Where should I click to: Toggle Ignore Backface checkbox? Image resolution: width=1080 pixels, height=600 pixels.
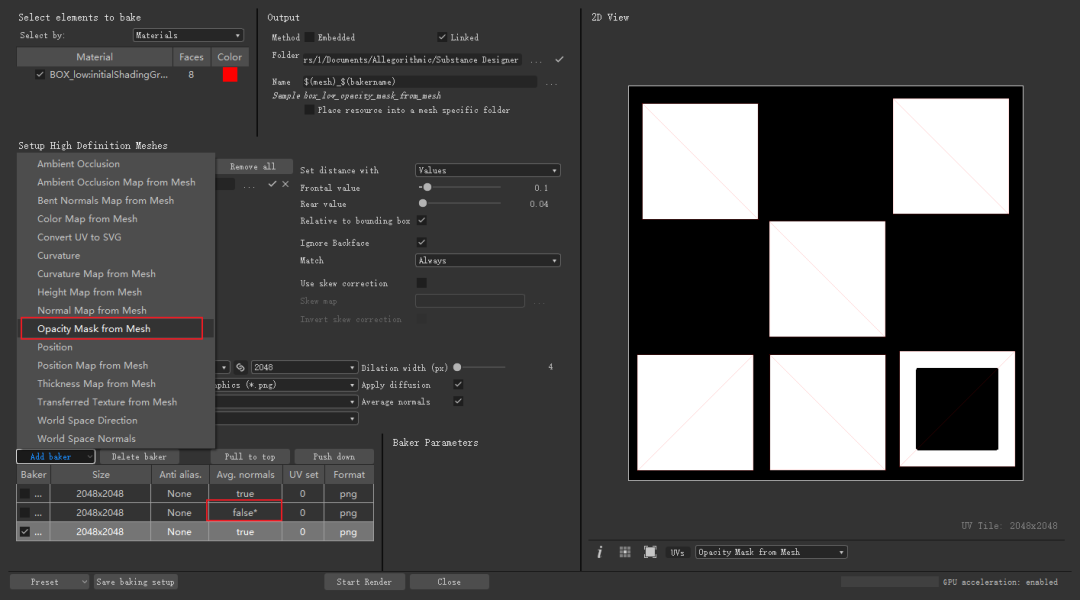pos(422,242)
